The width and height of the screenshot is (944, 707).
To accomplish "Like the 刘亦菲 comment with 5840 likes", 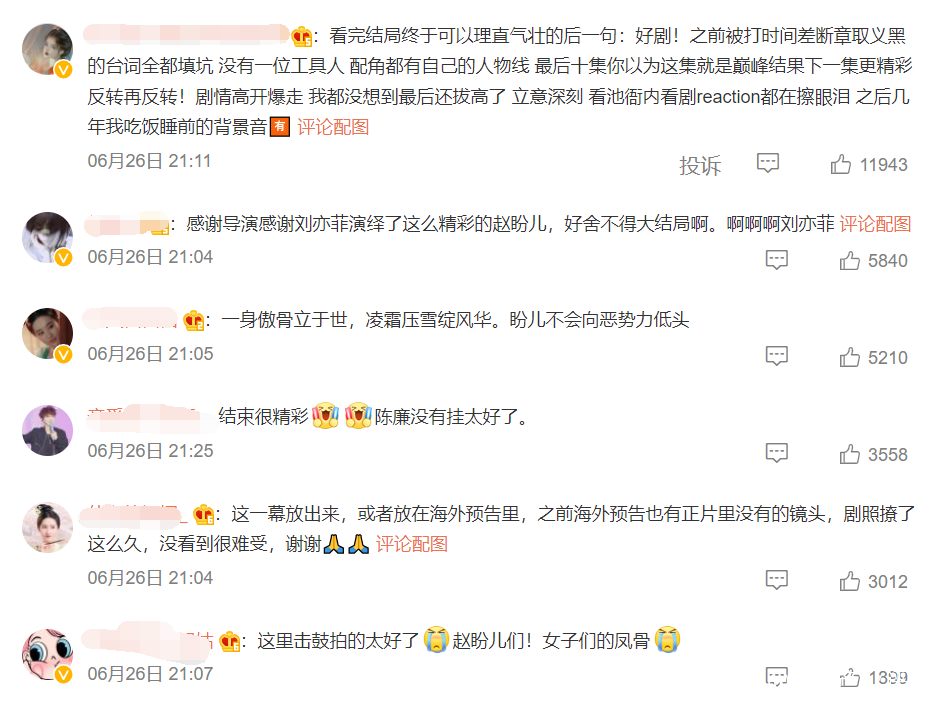I will [849, 260].
